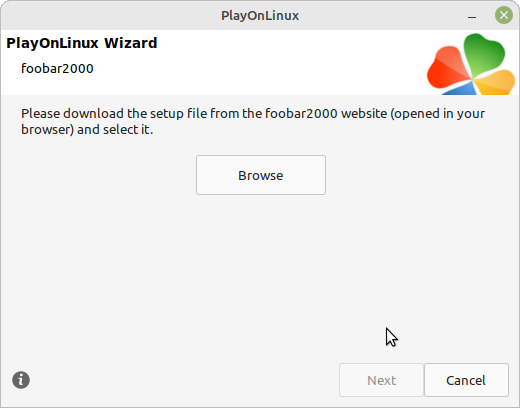This screenshot has height=408, width=520.
Task: Click the greyed-out Next button
Action: pos(381,380)
